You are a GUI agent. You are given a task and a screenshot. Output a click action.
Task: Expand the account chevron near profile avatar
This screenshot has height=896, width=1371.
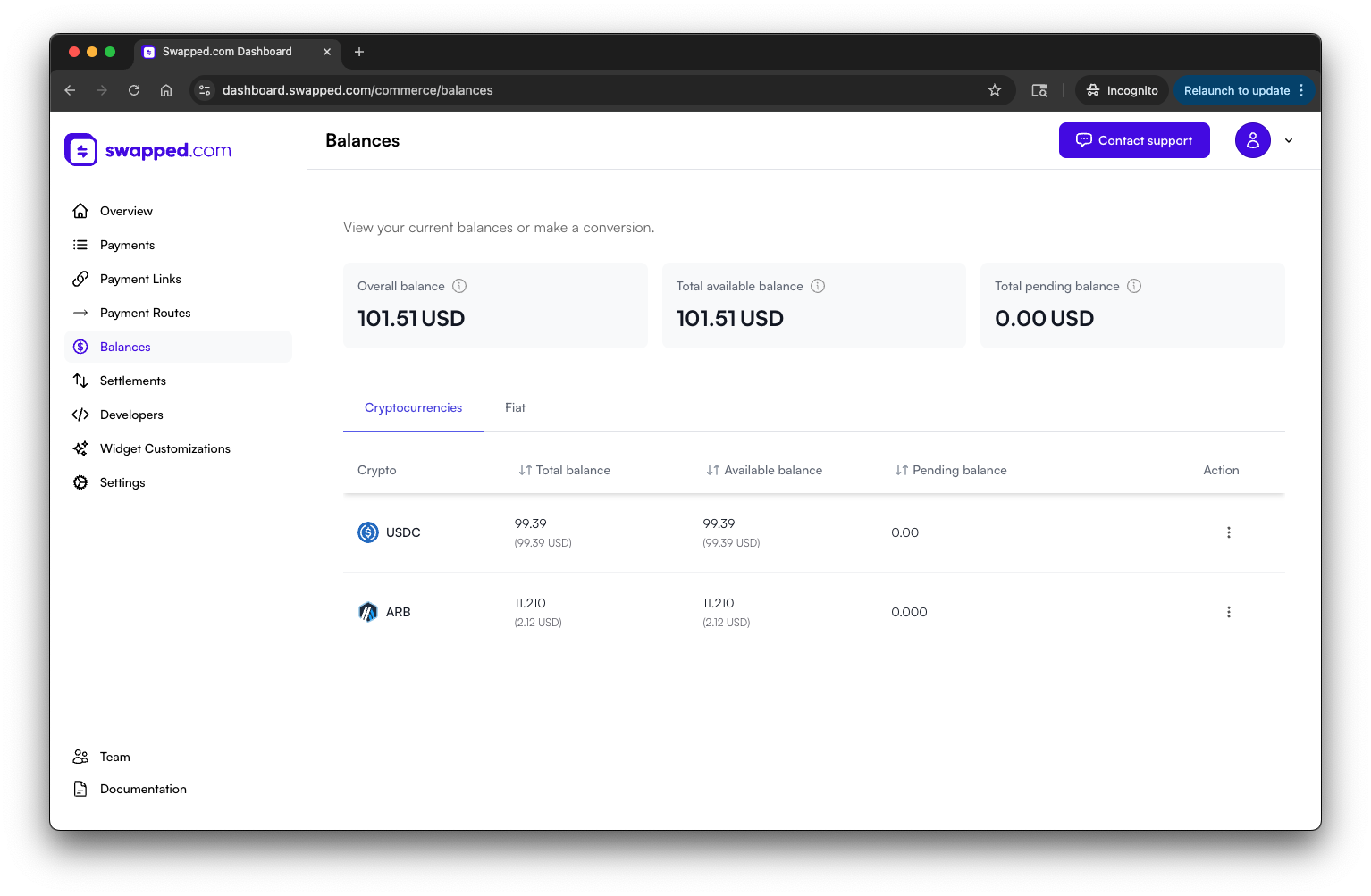1289,140
